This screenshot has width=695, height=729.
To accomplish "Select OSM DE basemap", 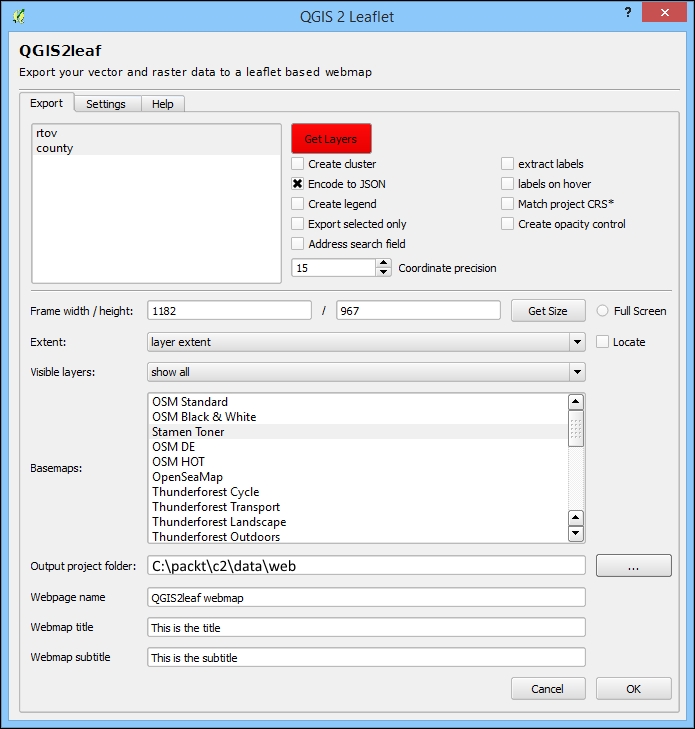I will 358,447.
